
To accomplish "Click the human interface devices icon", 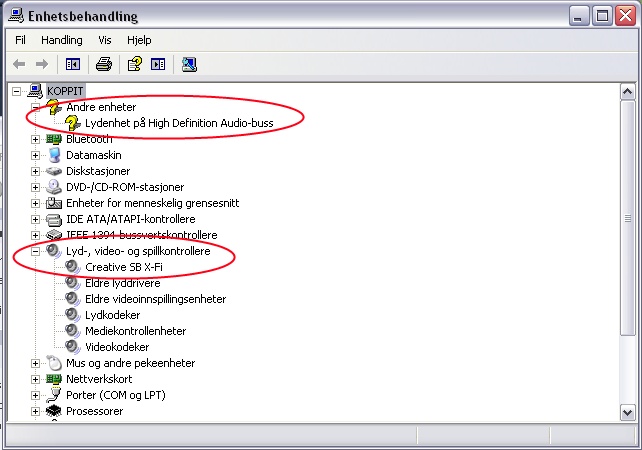I will pos(54,203).
